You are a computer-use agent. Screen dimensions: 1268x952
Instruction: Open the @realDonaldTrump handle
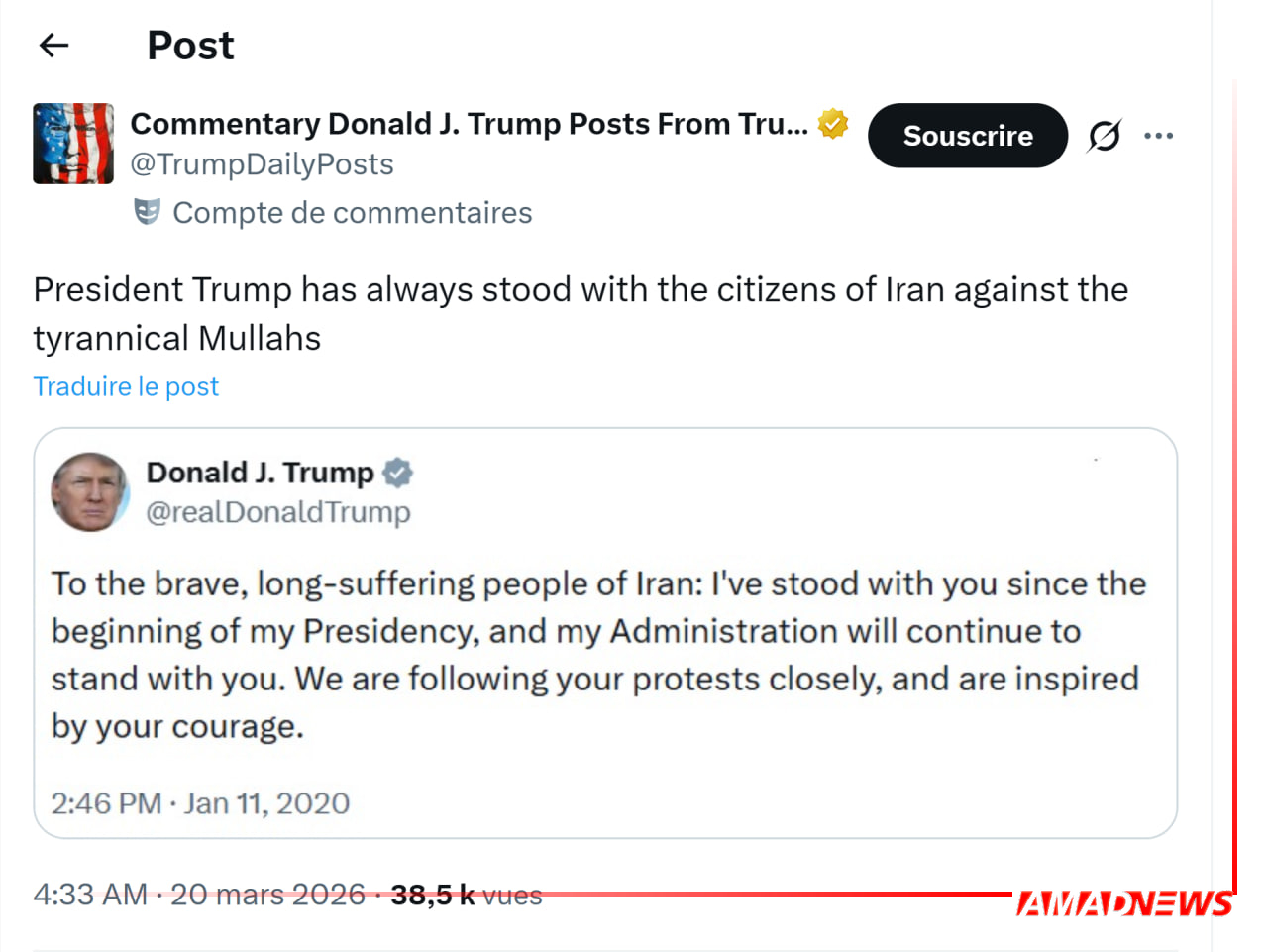277,512
